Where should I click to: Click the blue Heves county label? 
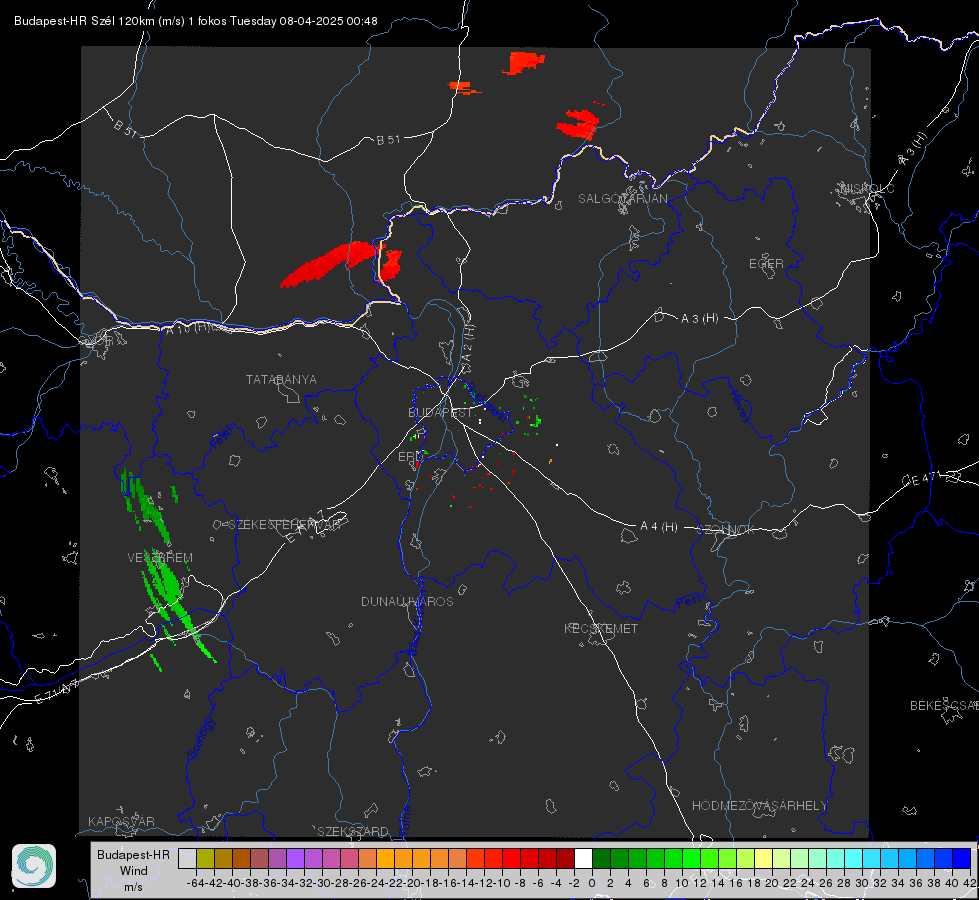click(x=739, y=406)
